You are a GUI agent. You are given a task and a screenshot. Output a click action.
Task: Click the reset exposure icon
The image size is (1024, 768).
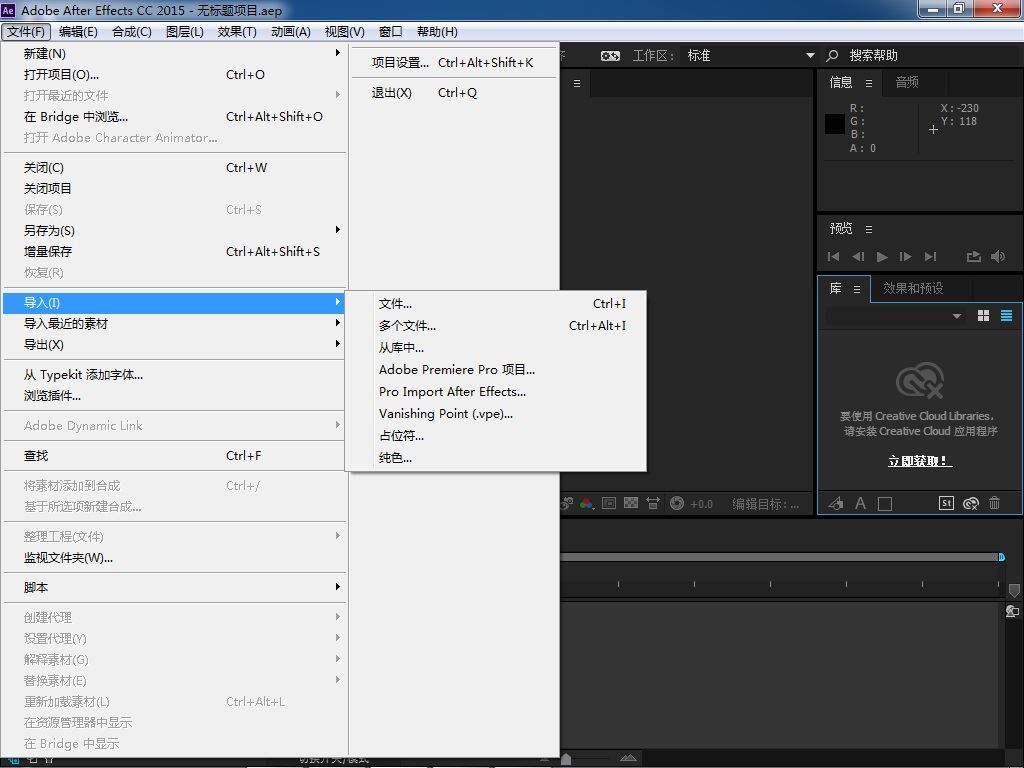pyautogui.click(x=677, y=503)
